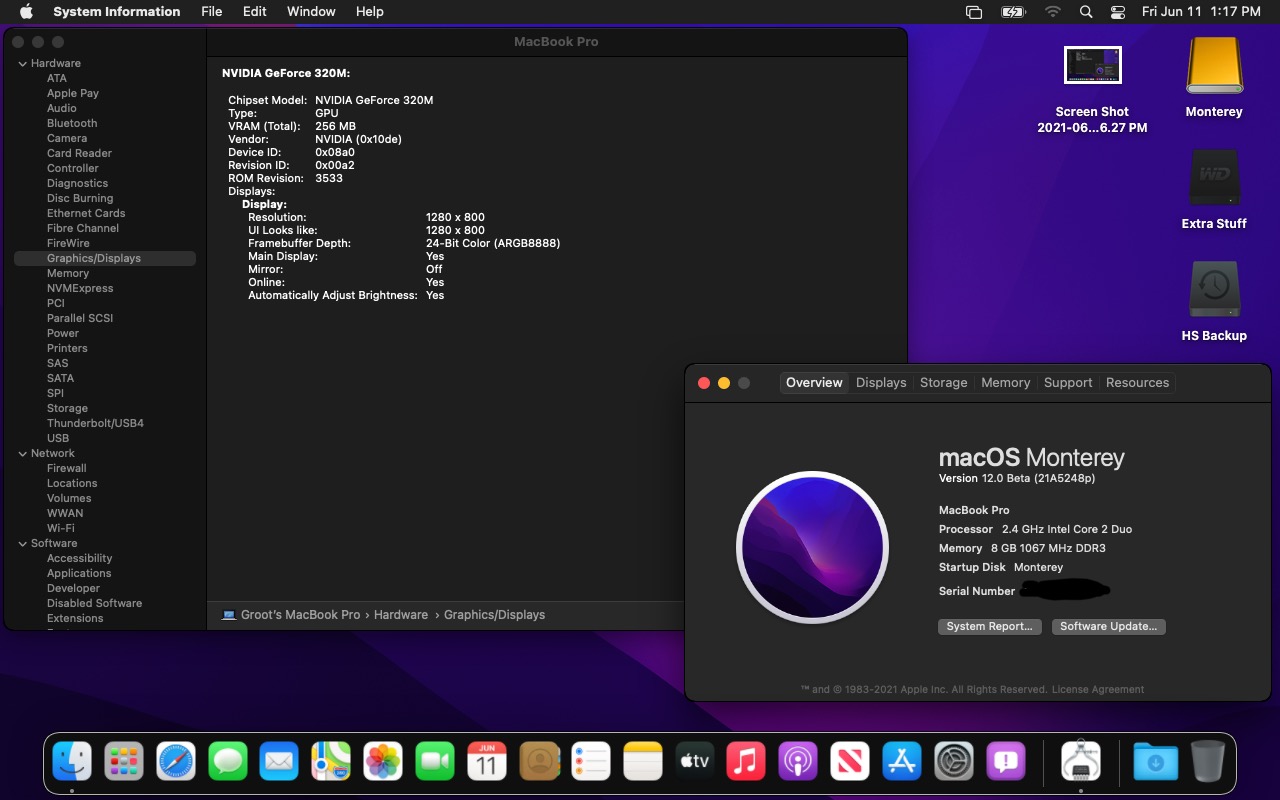Image resolution: width=1280 pixels, height=800 pixels.
Task: Click the System Report button
Action: pyautogui.click(x=989, y=626)
